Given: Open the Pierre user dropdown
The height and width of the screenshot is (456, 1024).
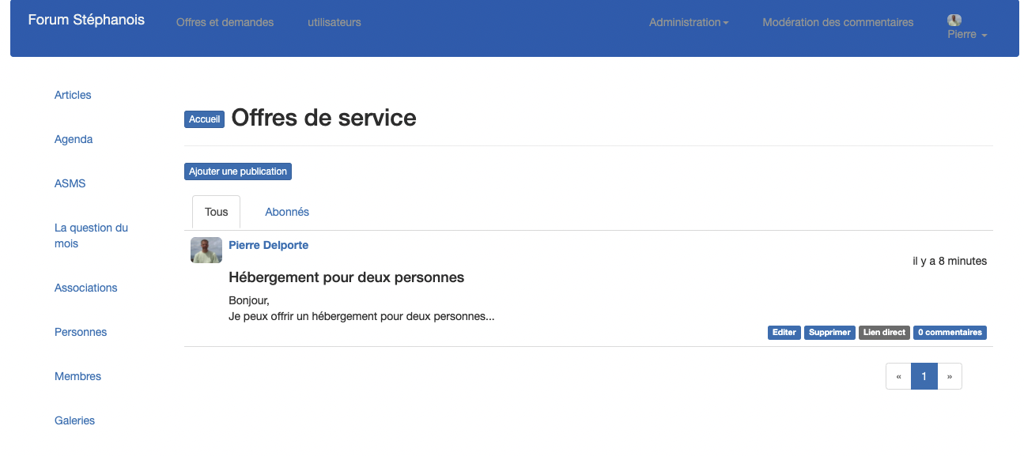Looking at the screenshot, I should [967, 34].
